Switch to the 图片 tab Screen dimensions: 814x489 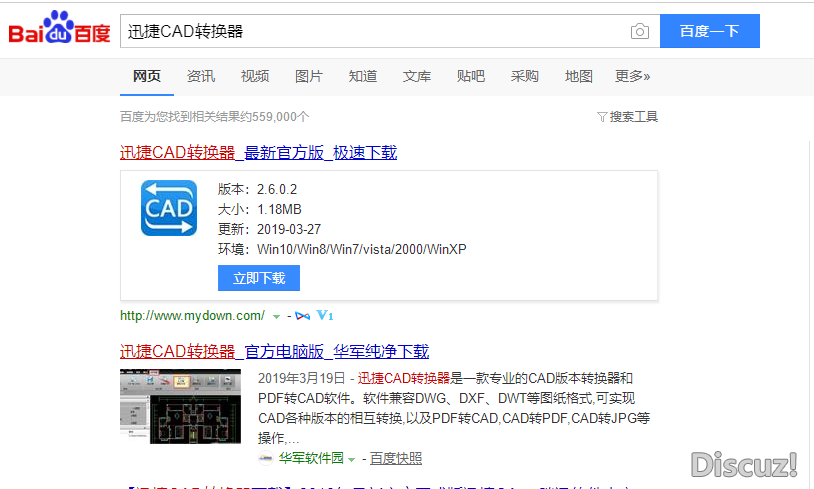click(x=309, y=76)
